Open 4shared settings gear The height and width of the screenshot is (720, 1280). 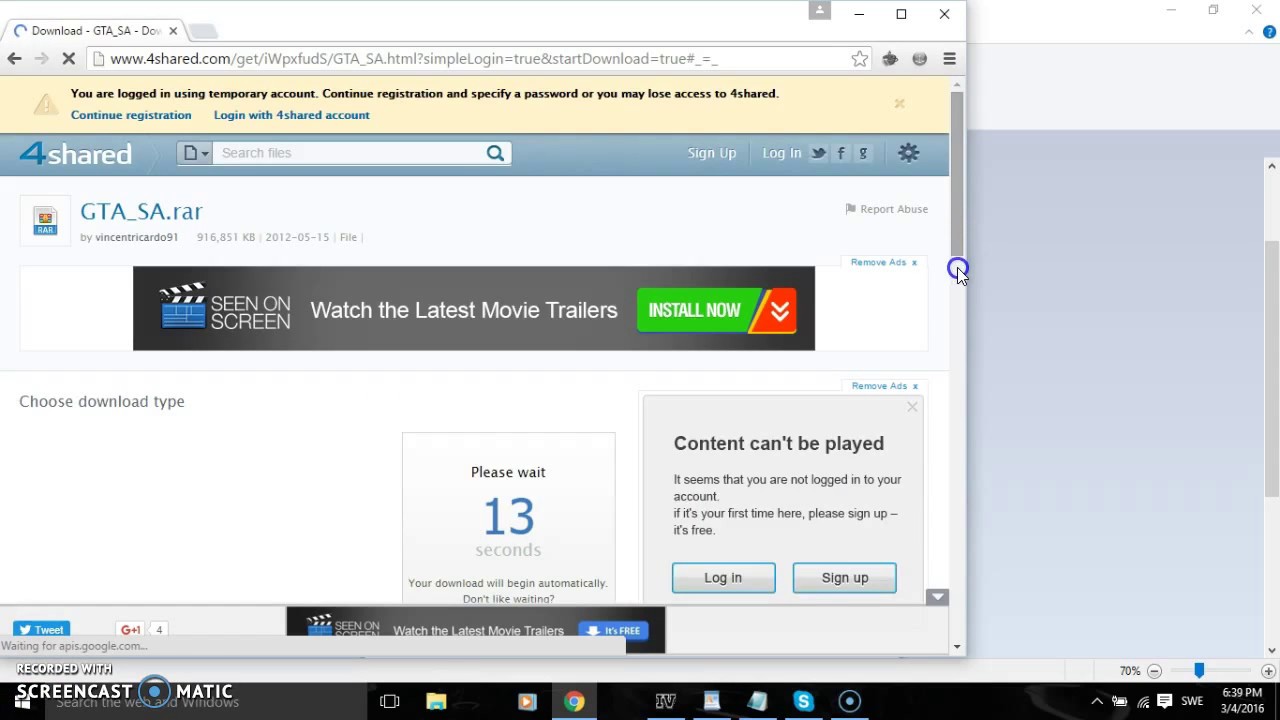[x=908, y=153]
